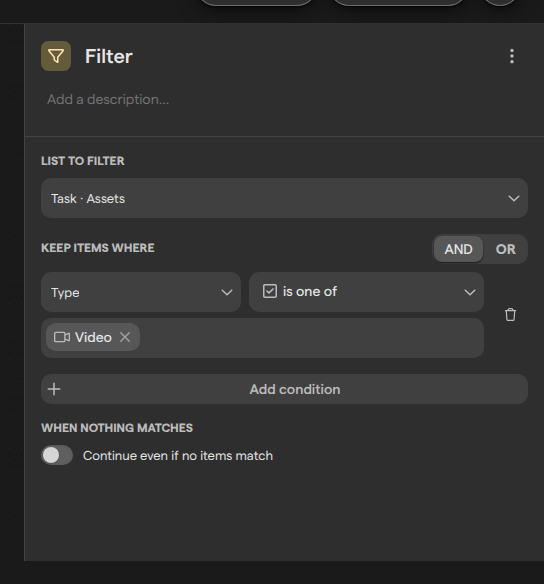Screen dimensions: 544x584
Task: Click the WHEN NOTHING MATCHES label
Action: coord(117,428)
